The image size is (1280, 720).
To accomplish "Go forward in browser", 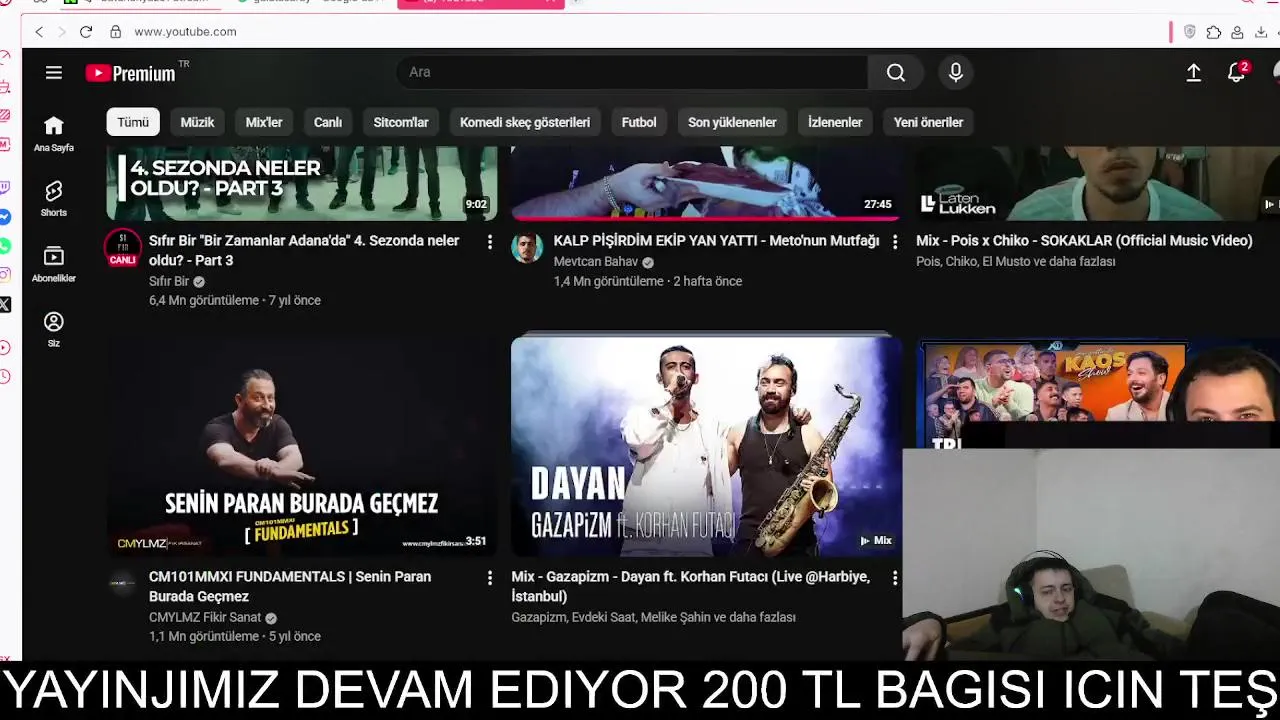I will [62, 32].
